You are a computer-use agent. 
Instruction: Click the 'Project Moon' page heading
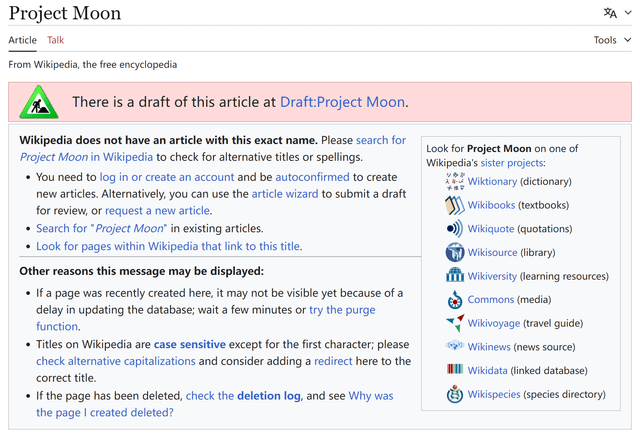point(65,13)
